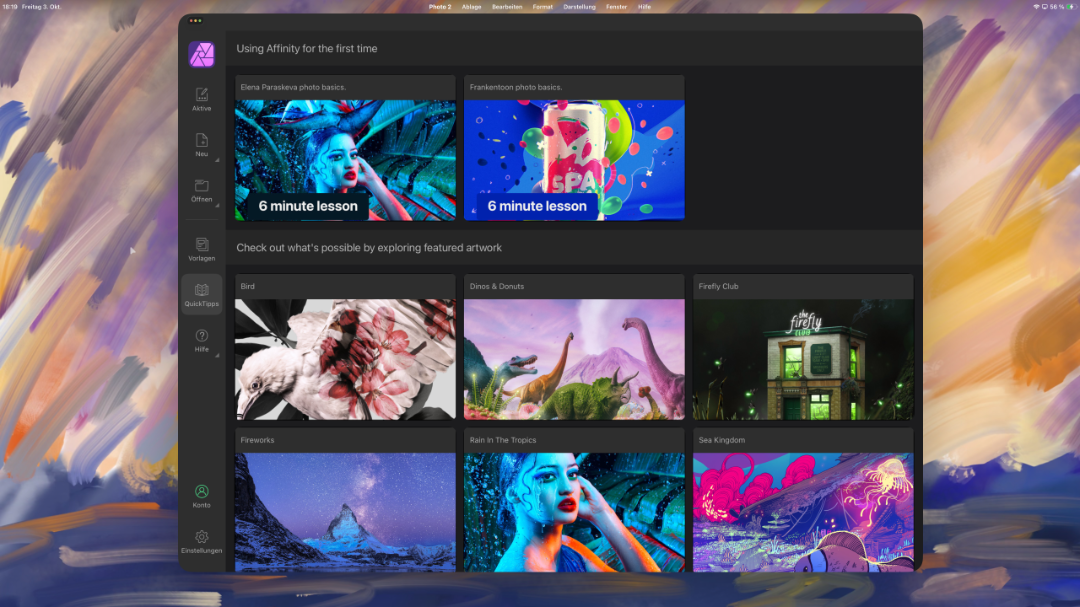Open the Fenster menu
The height and width of the screenshot is (607, 1080).
click(x=616, y=6)
